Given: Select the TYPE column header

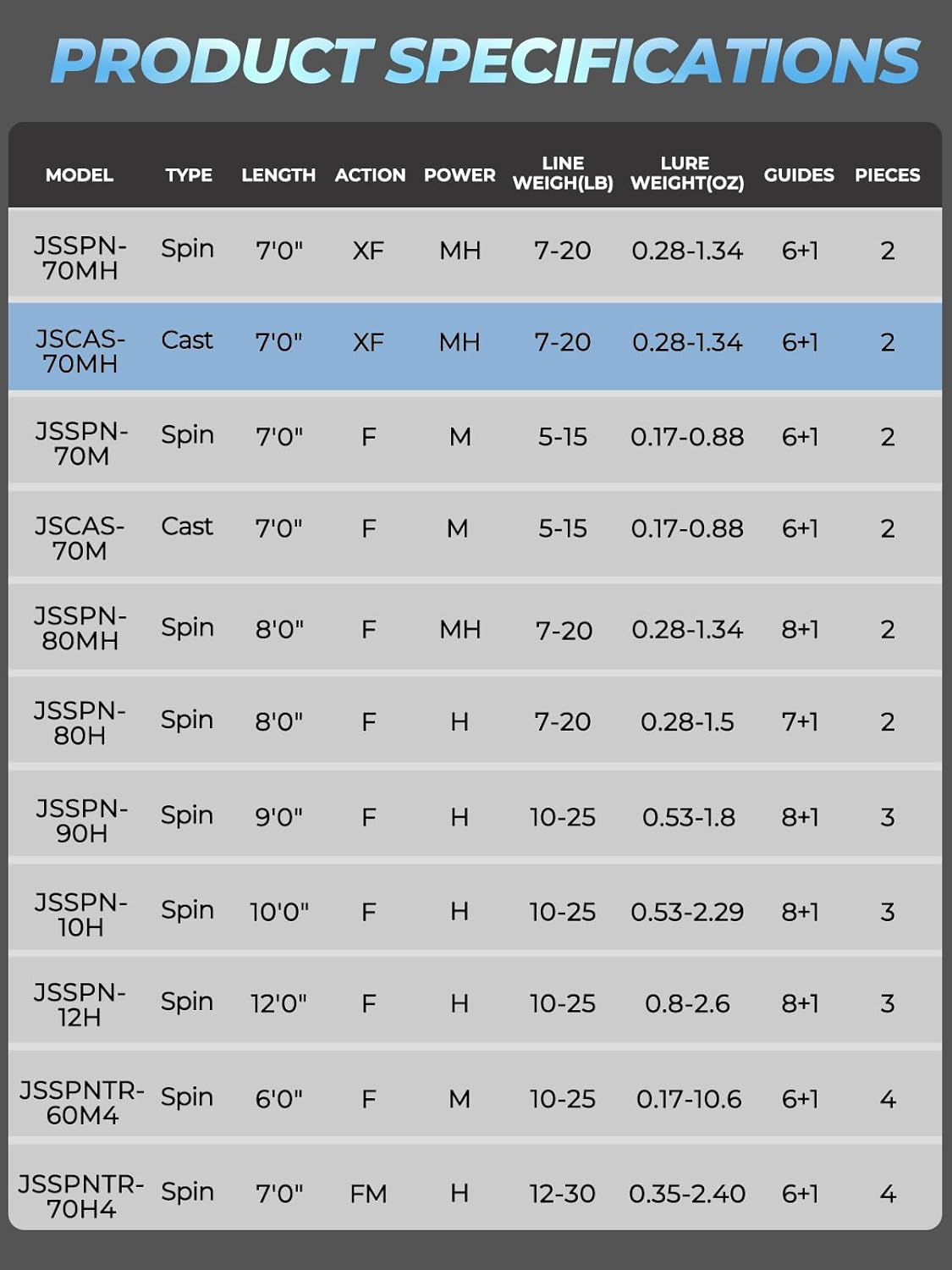Looking at the screenshot, I should point(189,175).
